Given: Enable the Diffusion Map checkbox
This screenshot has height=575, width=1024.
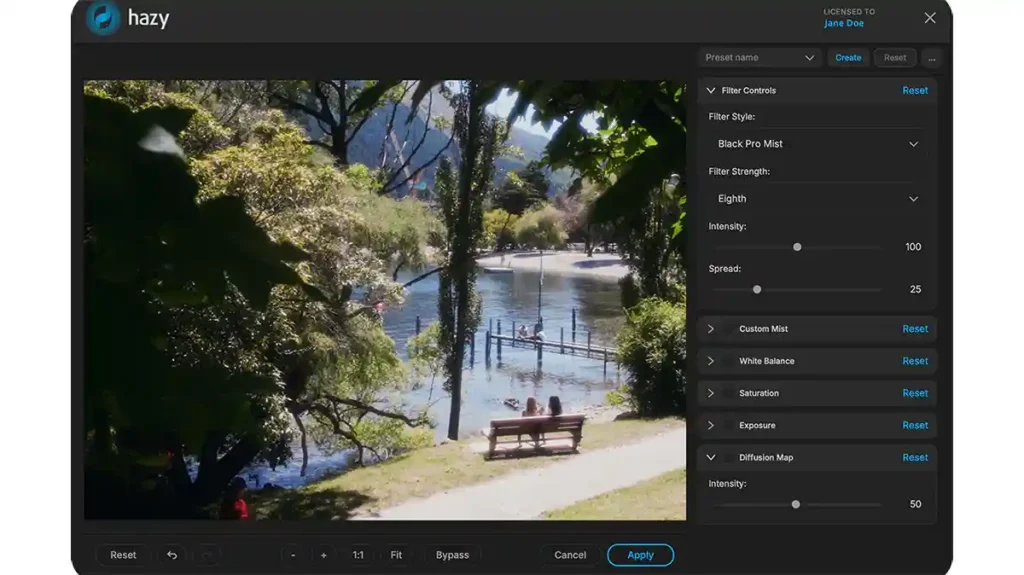Looking at the screenshot, I should pyautogui.click(x=728, y=457).
